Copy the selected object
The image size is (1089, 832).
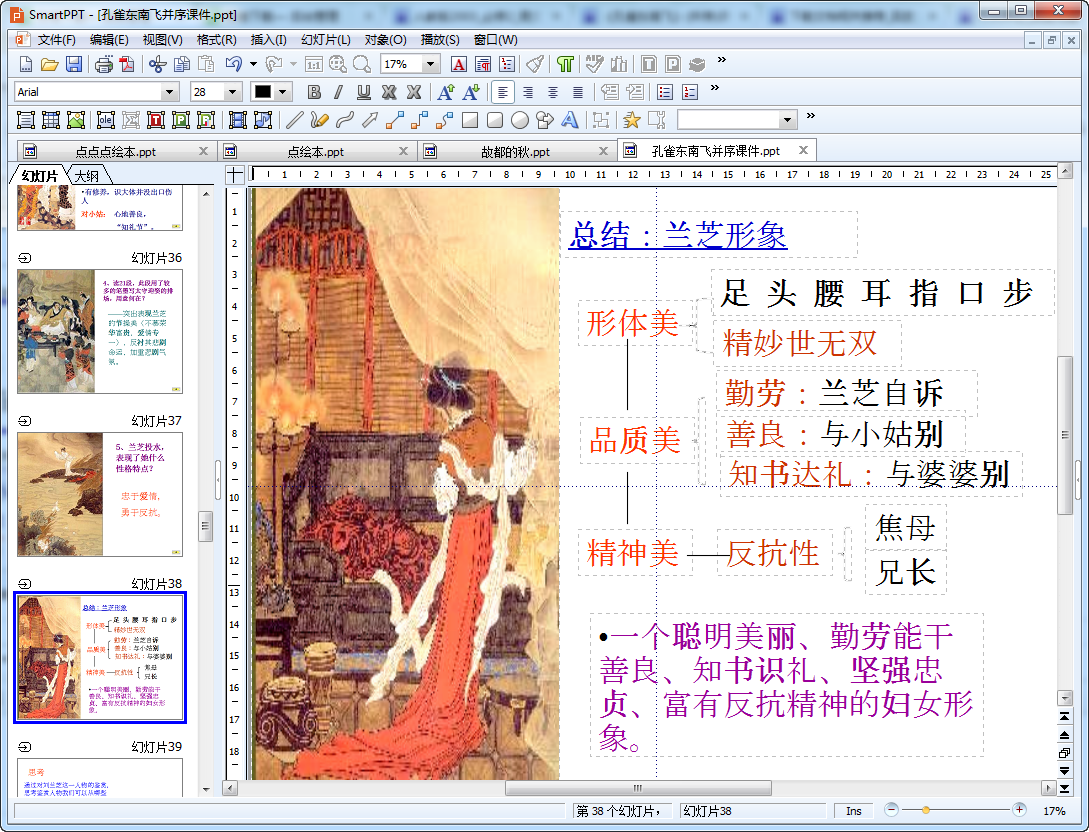click(x=182, y=65)
